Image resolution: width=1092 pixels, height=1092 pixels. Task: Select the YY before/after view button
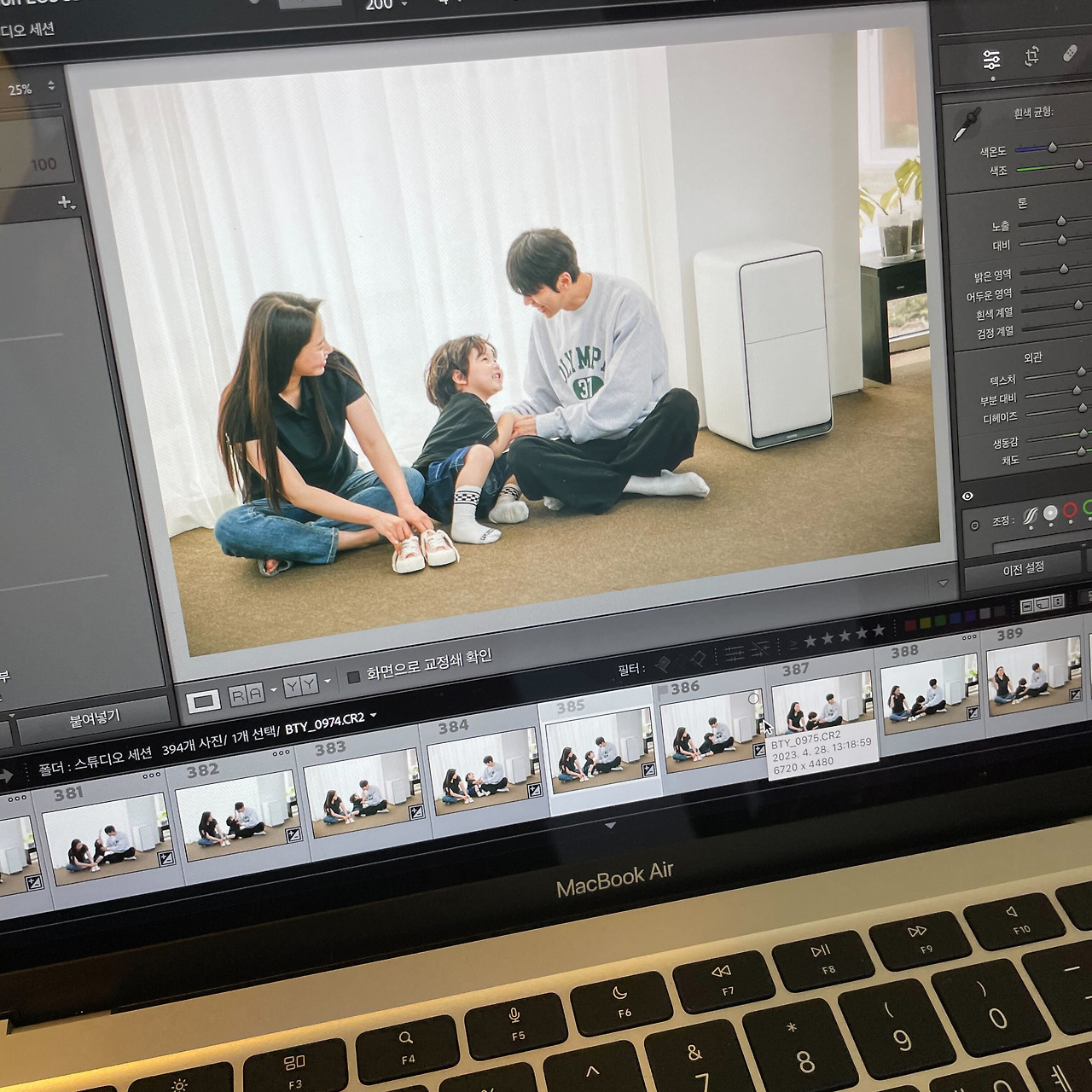pos(300,685)
